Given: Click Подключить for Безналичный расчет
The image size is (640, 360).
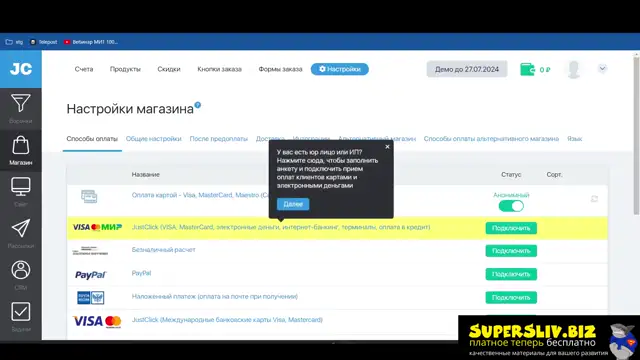Looking at the screenshot, I should coord(511,251).
